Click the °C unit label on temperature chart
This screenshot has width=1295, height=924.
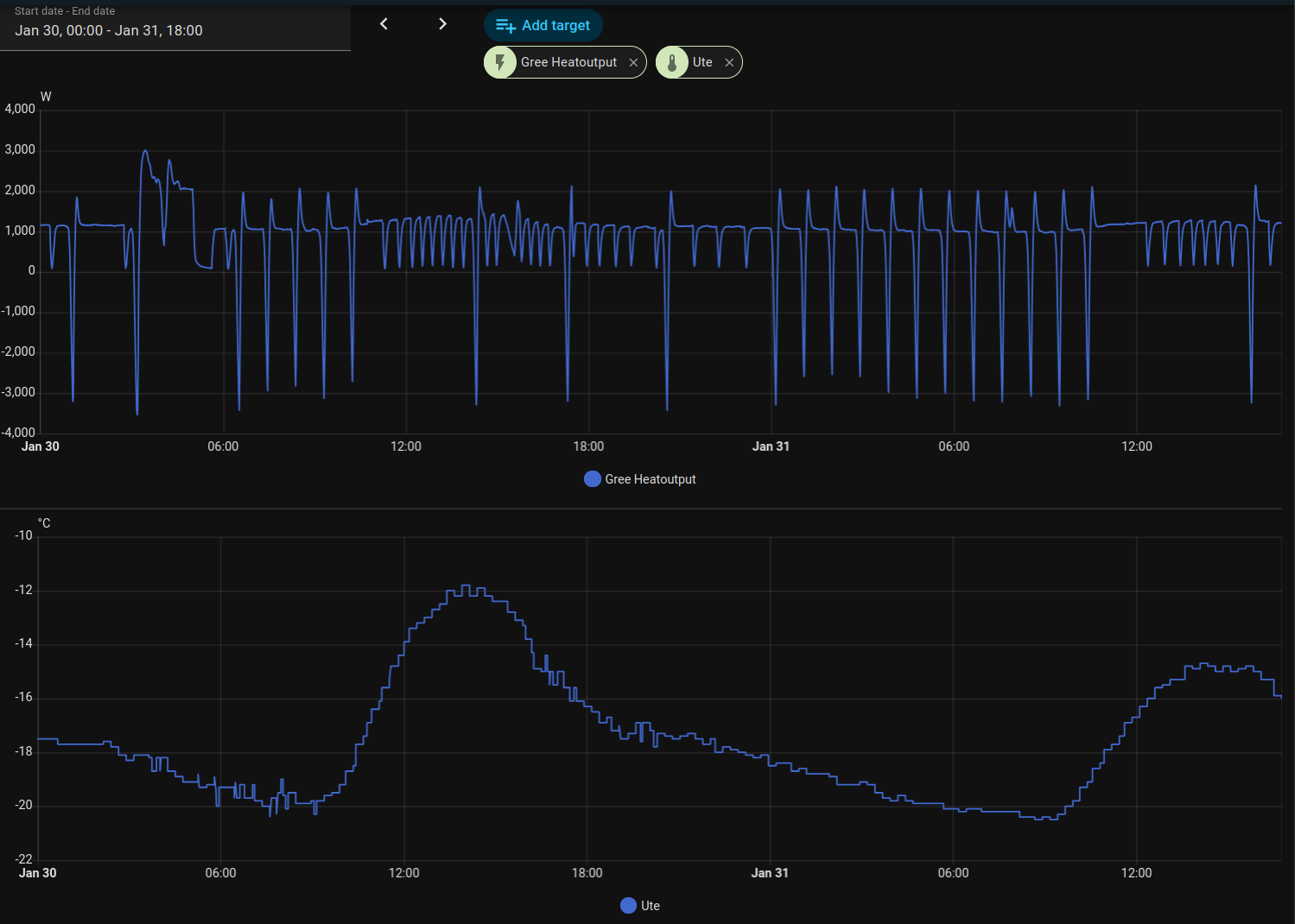44,523
